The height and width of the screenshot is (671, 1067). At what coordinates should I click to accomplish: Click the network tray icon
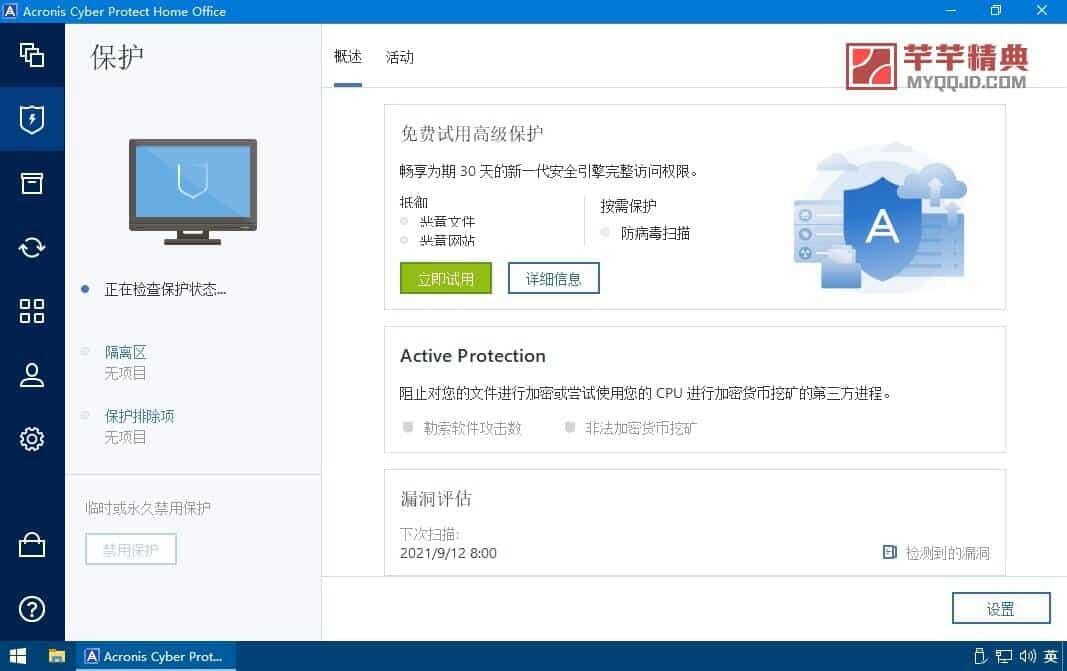[x=1004, y=656]
